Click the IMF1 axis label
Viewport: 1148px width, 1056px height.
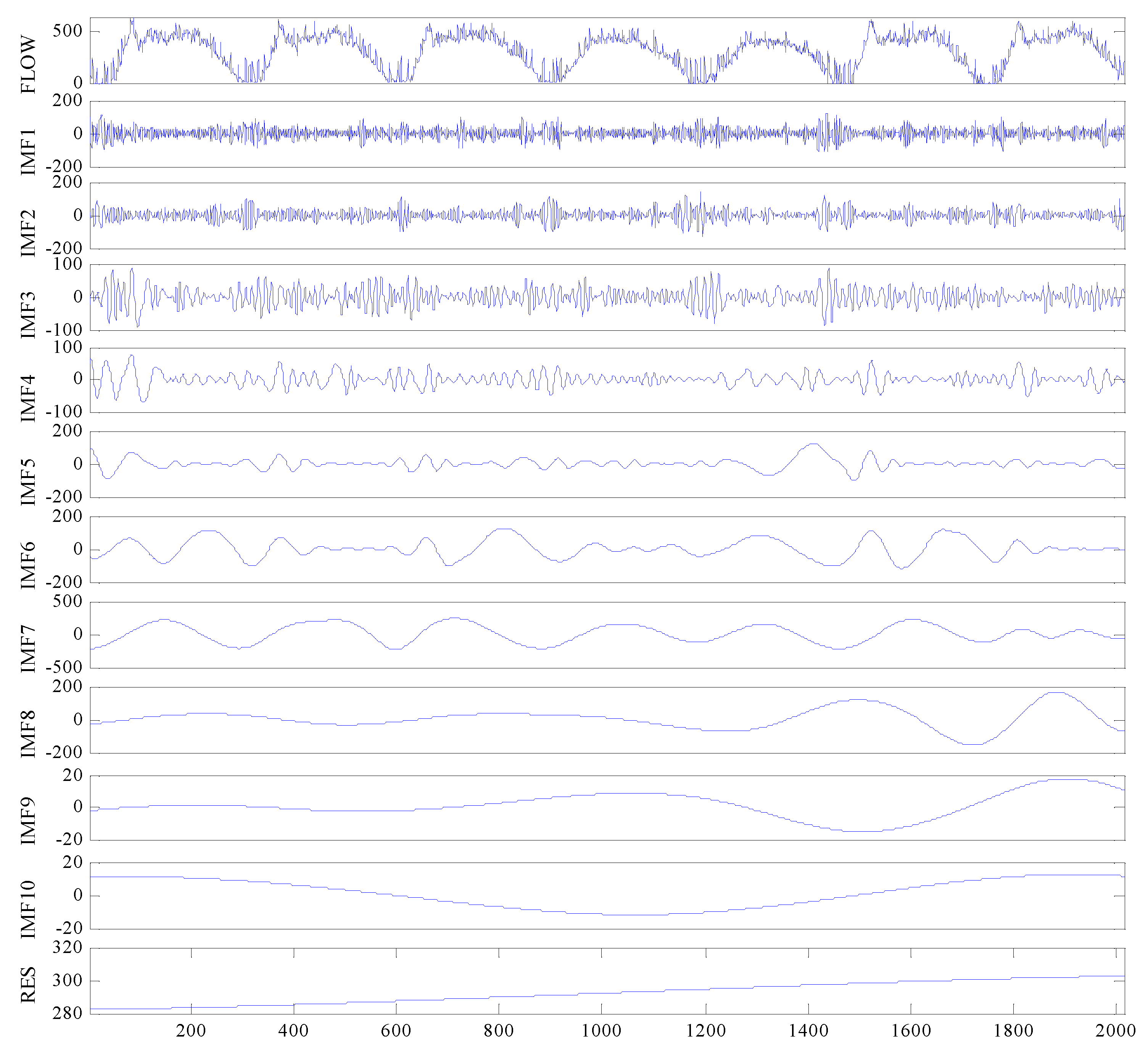[x=27, y=152]
